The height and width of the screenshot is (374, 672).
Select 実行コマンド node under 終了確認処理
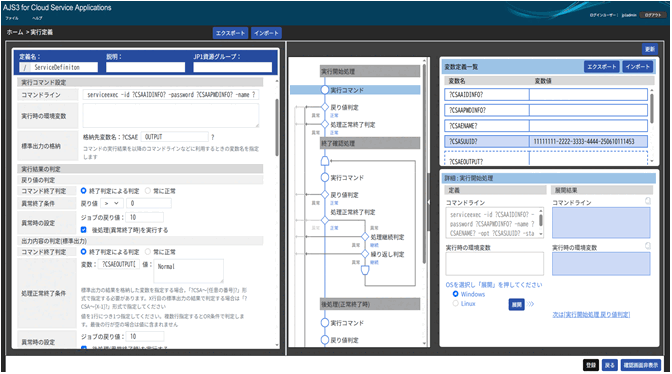pos(325,177)
